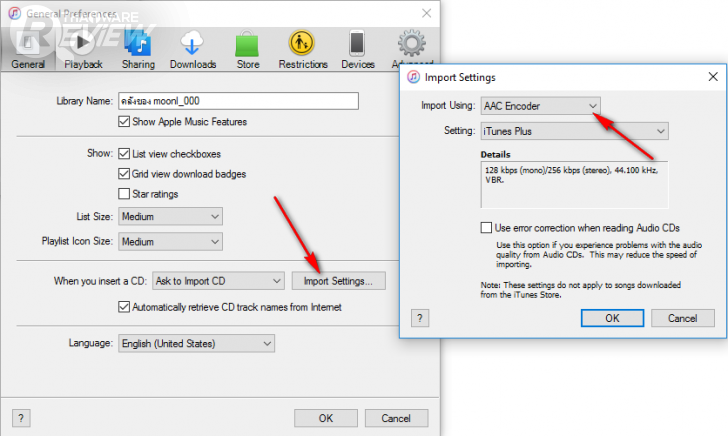The height and width of the screenshot is (436, 728).
Task: Open the General preferences tab
Action: (x=28, y=51)
